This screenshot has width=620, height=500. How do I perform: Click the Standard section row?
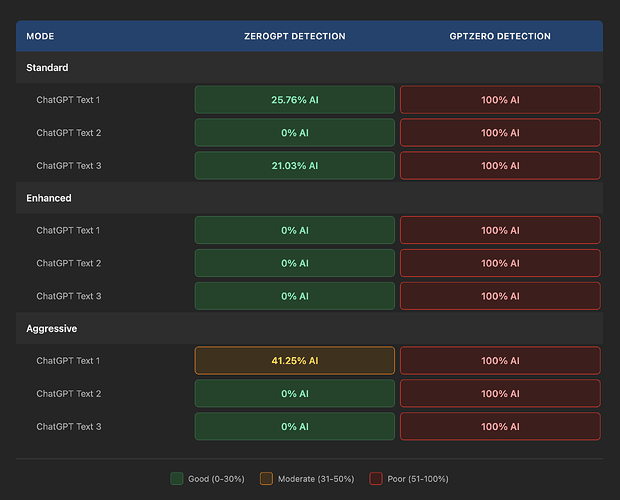(309, 68)
